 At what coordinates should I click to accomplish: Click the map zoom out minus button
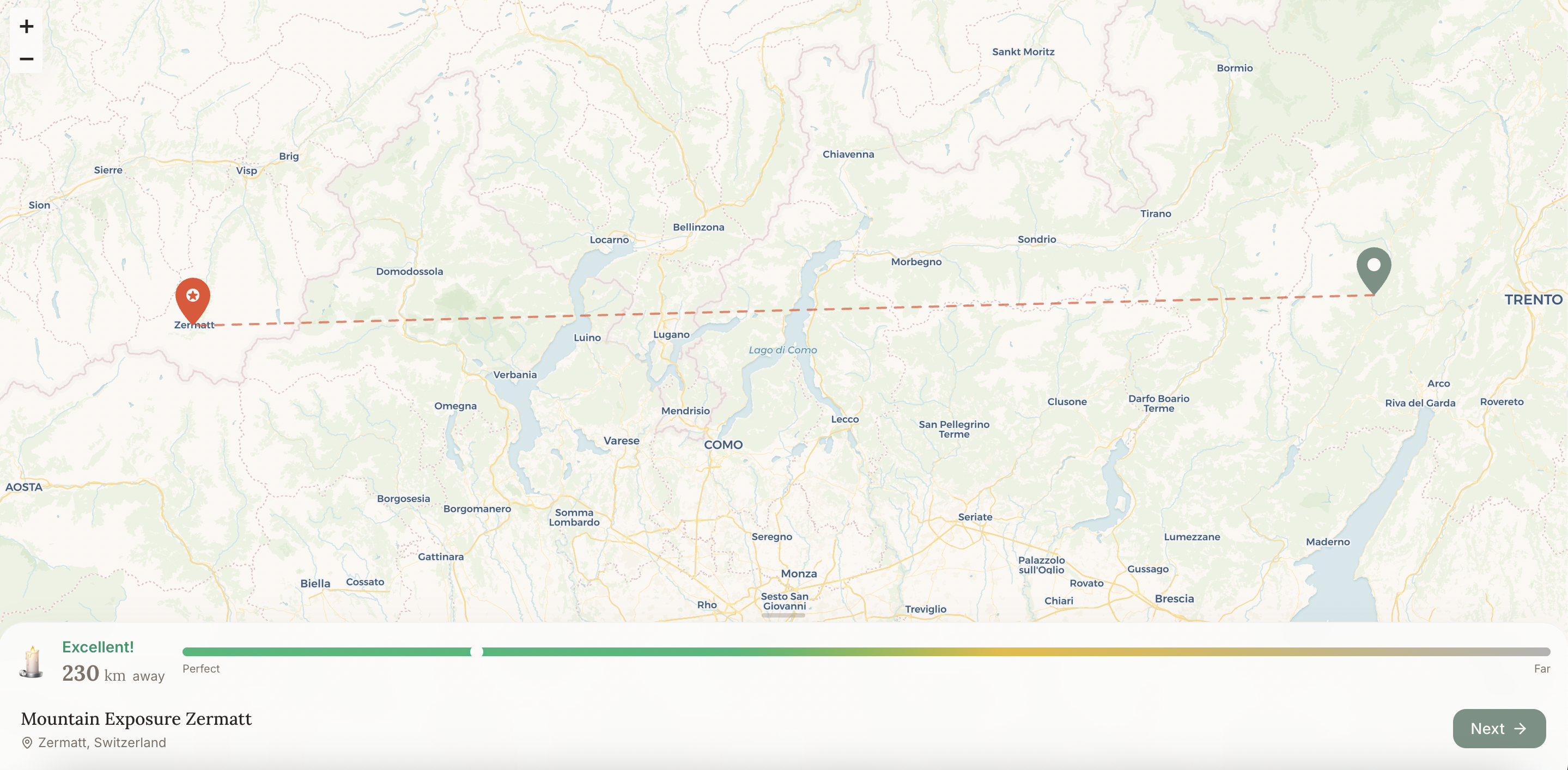tap(26, 59)
